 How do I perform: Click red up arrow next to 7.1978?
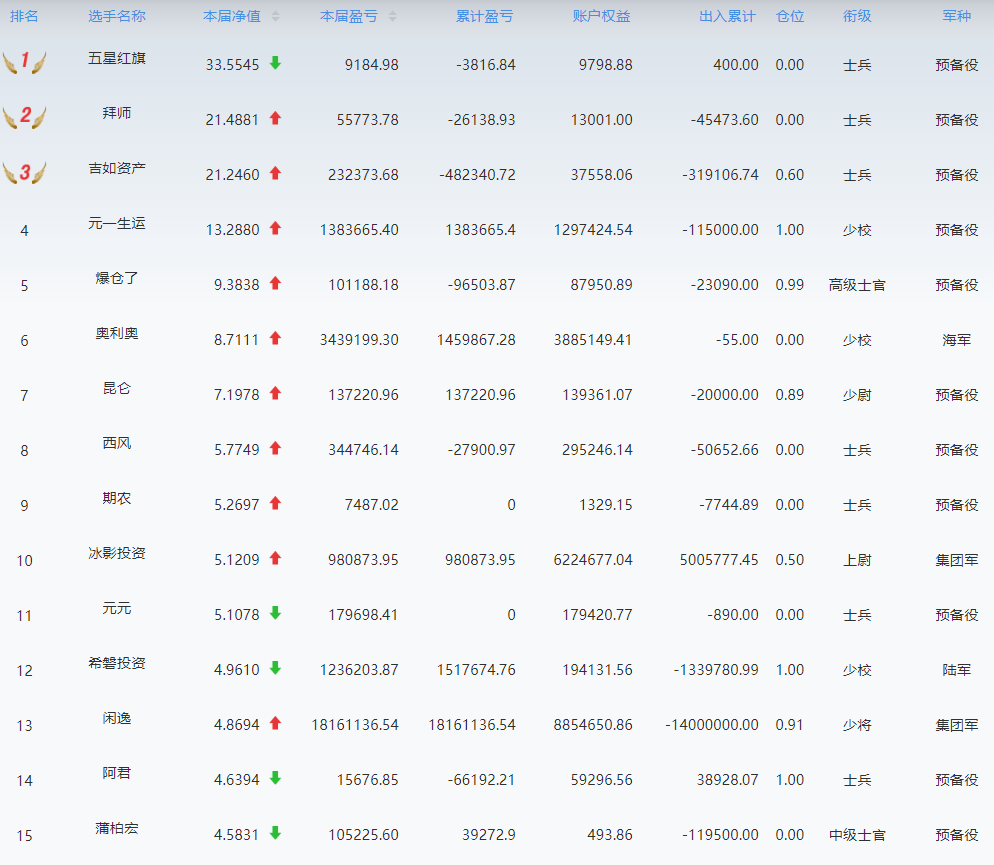275,394
